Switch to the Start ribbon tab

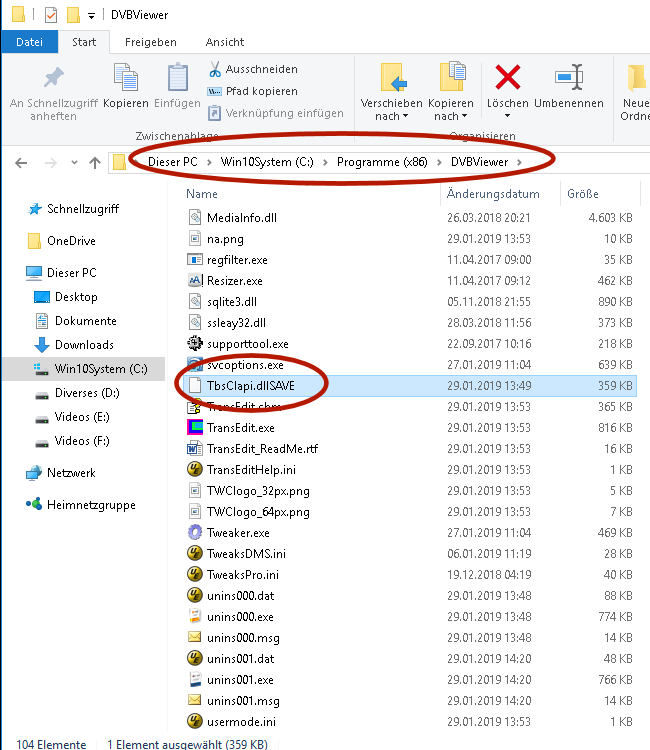tap(84, 42)
